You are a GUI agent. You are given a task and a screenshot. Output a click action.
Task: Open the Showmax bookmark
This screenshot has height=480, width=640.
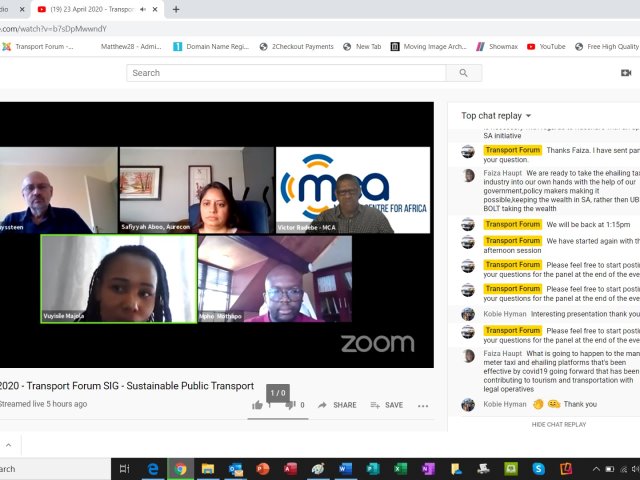497,47
